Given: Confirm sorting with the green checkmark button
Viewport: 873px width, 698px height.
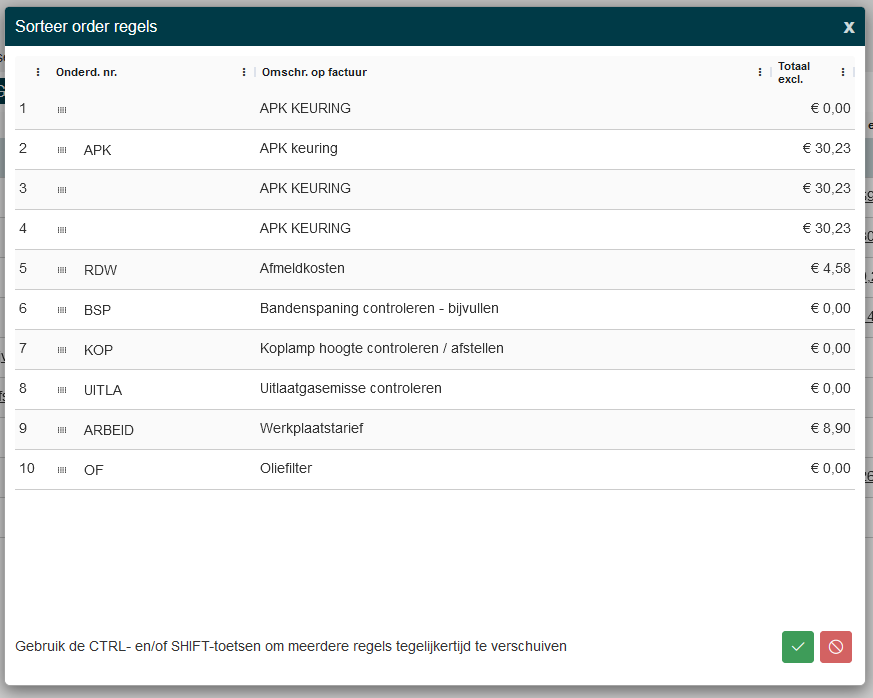Looking at the screenshot, I should pyautogui.click(x=798, y=647).
